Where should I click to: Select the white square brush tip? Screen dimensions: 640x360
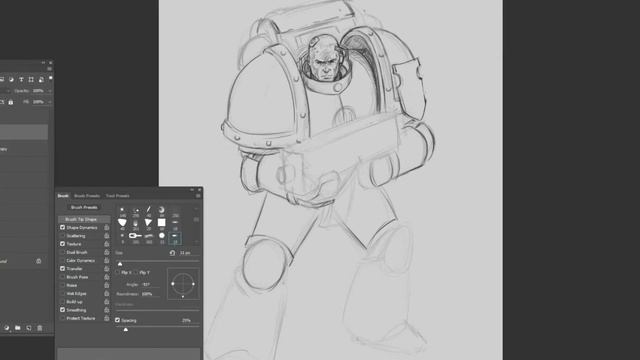[162, 222]
